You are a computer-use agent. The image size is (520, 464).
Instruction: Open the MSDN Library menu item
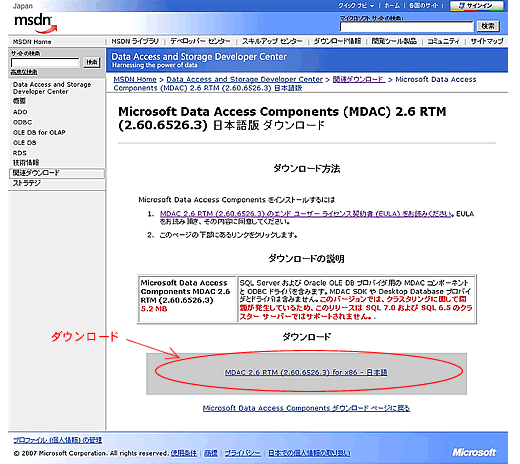tap(135, 41)
